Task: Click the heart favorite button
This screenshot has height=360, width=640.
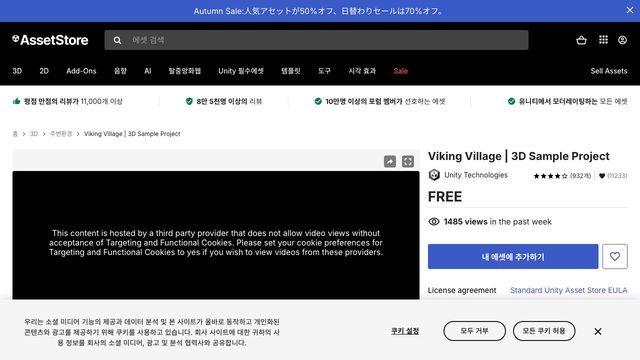Action: point(615,256)
